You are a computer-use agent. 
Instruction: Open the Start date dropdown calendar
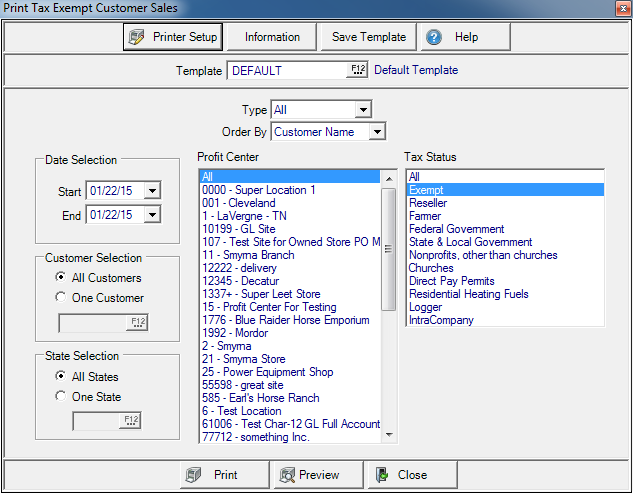tap(152, 190)
